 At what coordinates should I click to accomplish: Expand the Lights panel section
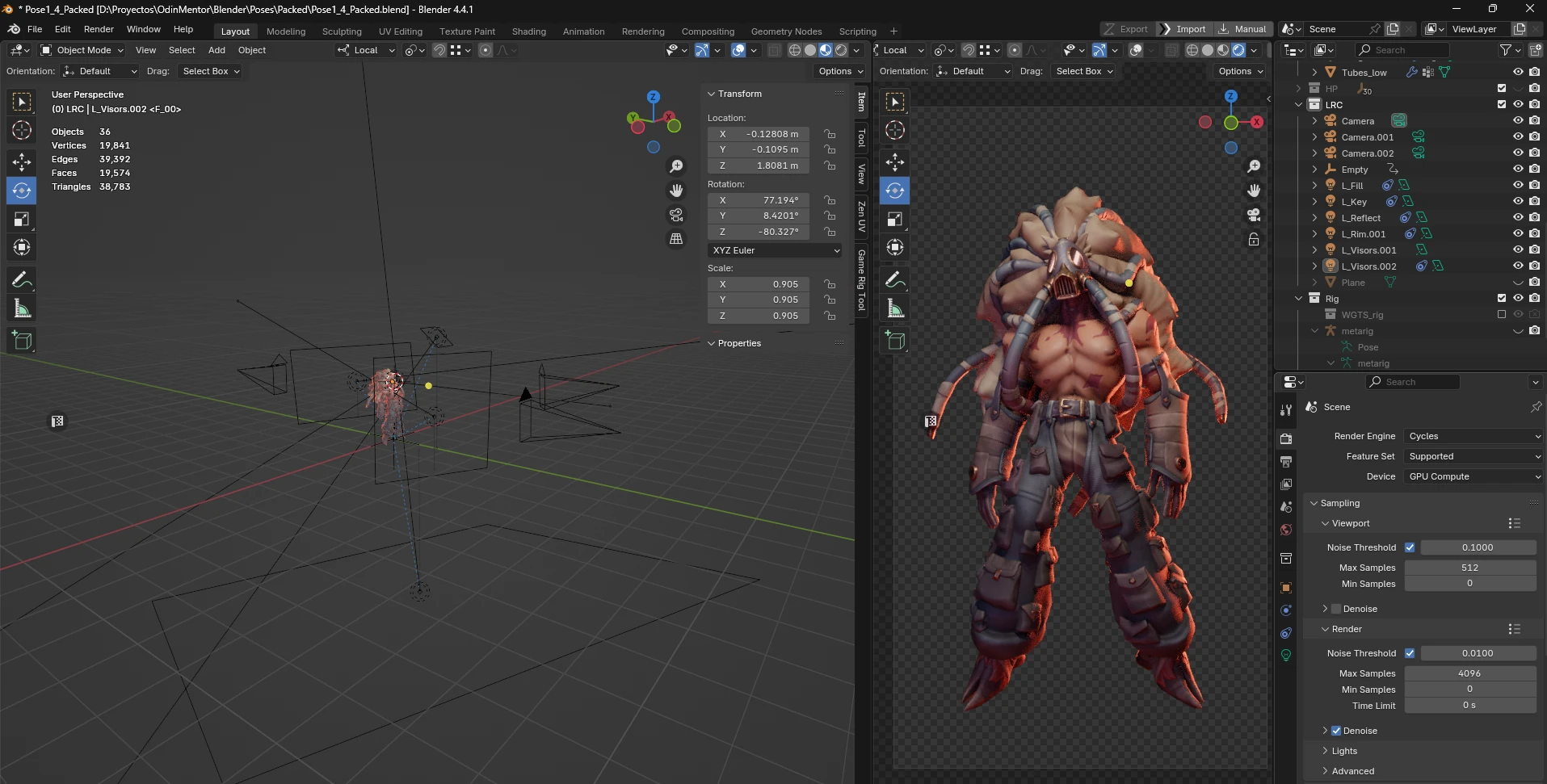click(x=1344, y=751)
